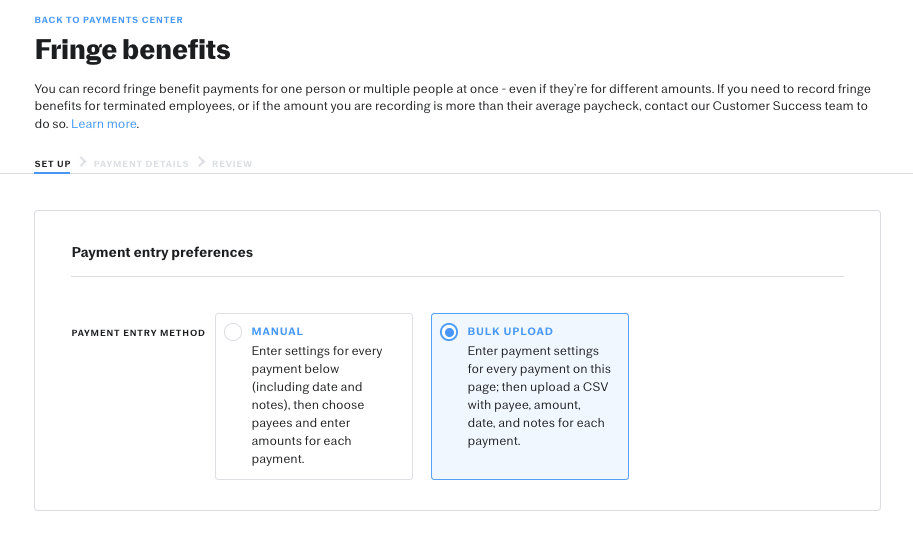Image resolution: width=913 pixels, height=535 pixels.
Task: Select the Set Up step tab
Action: [x=52, y=164]
